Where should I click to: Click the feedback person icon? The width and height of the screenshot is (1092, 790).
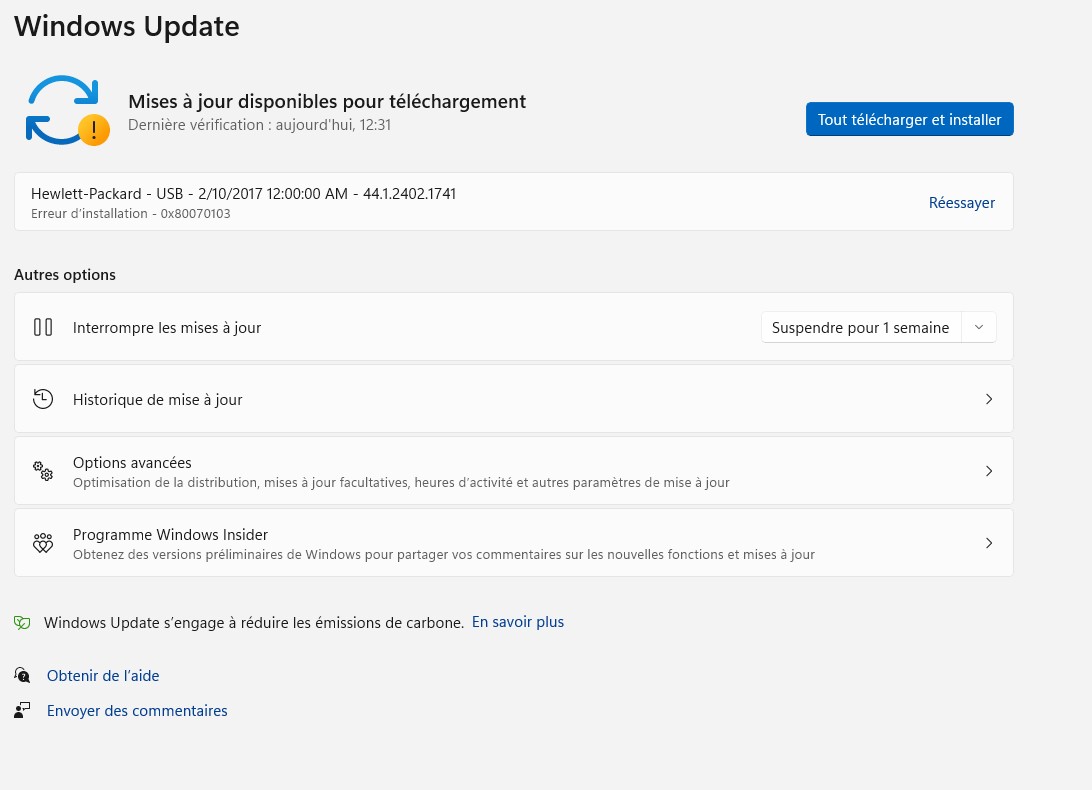[22, 711]
